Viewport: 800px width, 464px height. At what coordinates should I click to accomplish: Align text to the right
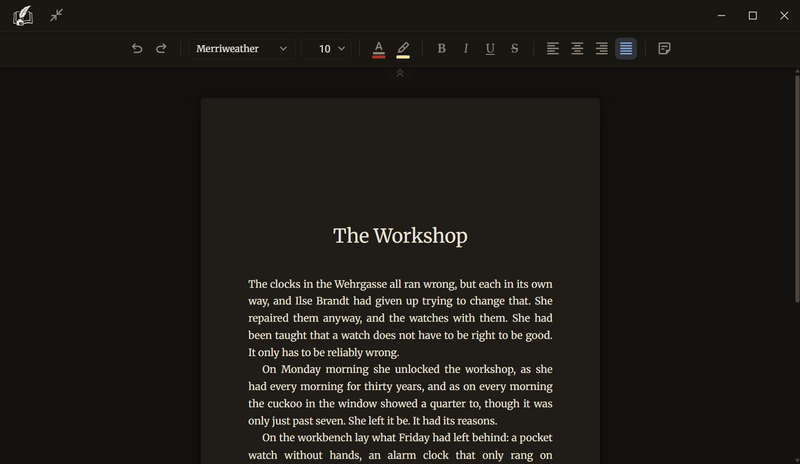click(602, 48)
